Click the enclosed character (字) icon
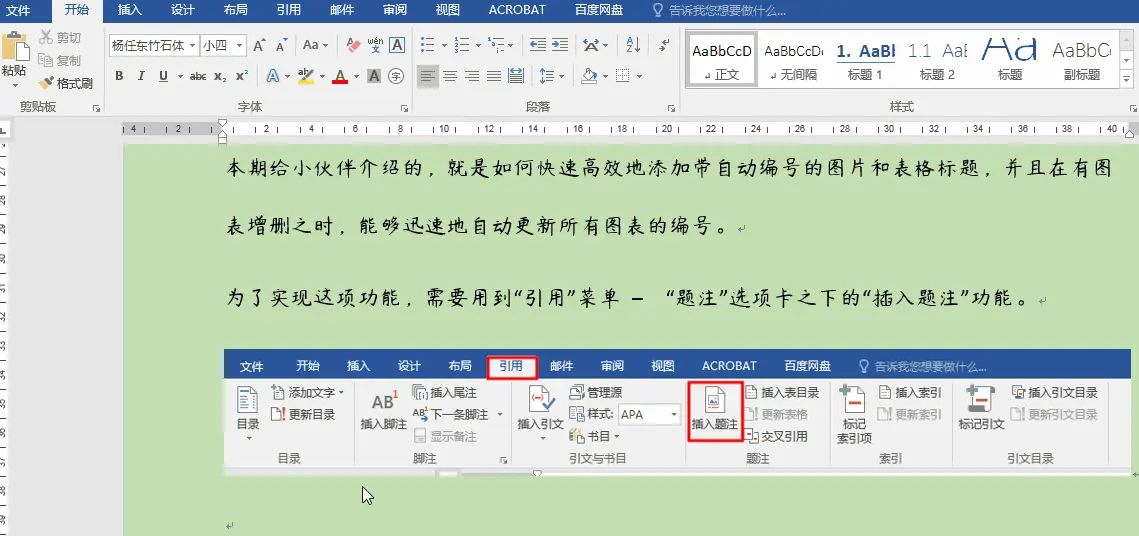The width and height of the screenshot is (1139, 536). [396, 76]
